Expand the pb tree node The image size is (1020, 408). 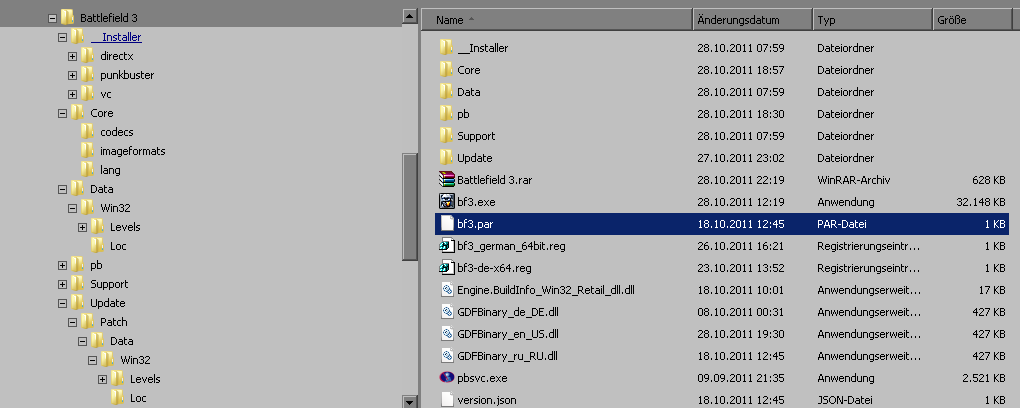pos(62,265)
